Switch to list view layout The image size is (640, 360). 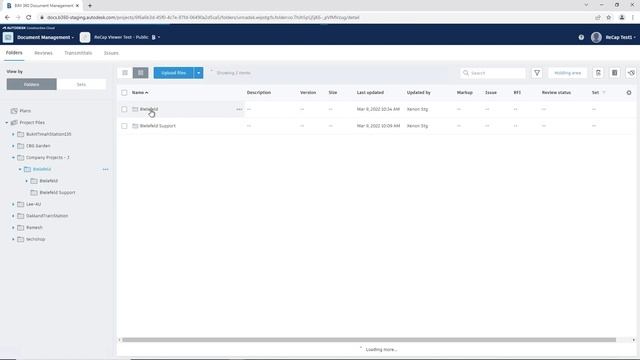pyautogui.click(x=125, y=73)
